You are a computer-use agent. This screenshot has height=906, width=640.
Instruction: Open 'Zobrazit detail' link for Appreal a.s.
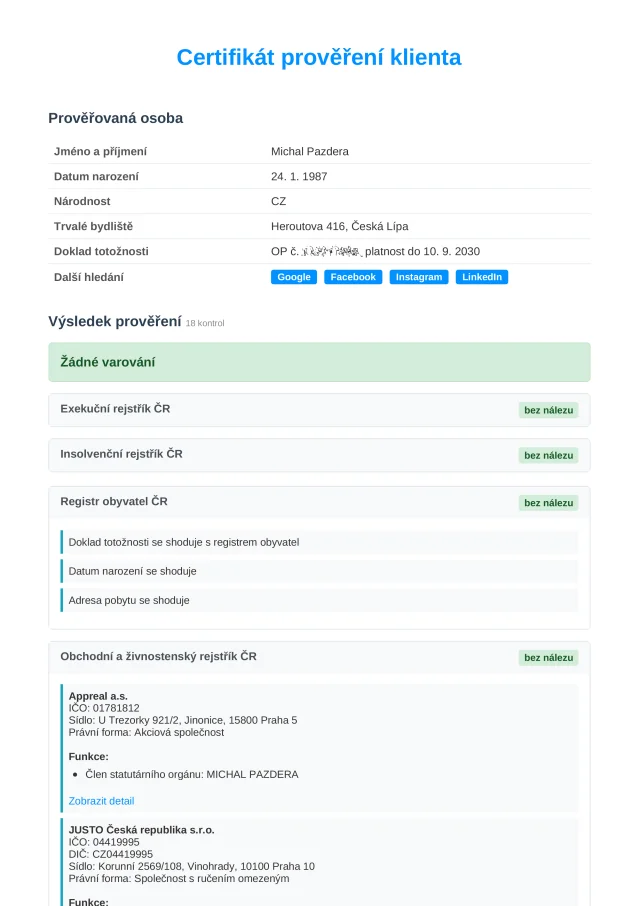pyautogui.click(x=101, y=801)
